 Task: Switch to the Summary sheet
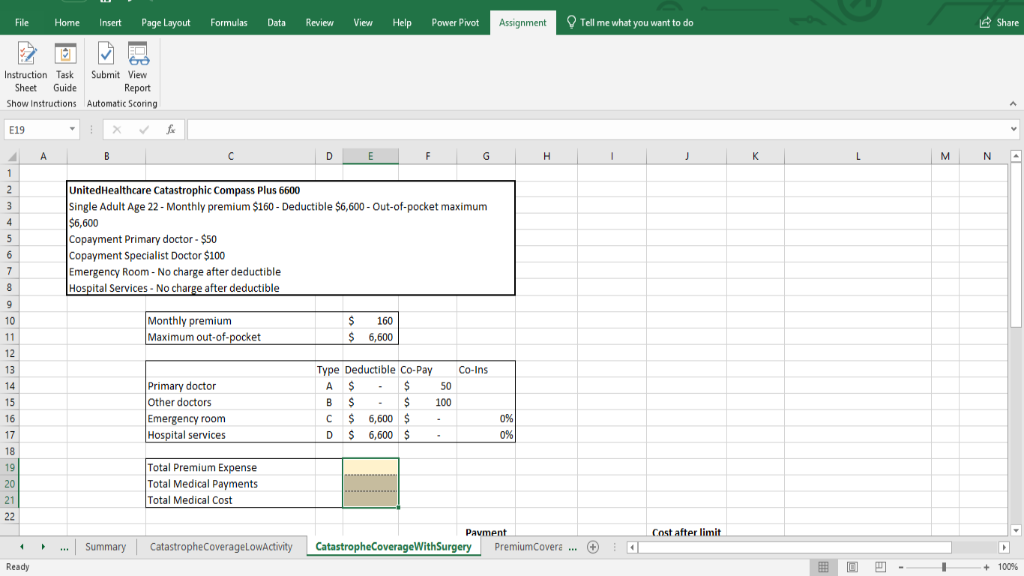[x=105, y=547]
